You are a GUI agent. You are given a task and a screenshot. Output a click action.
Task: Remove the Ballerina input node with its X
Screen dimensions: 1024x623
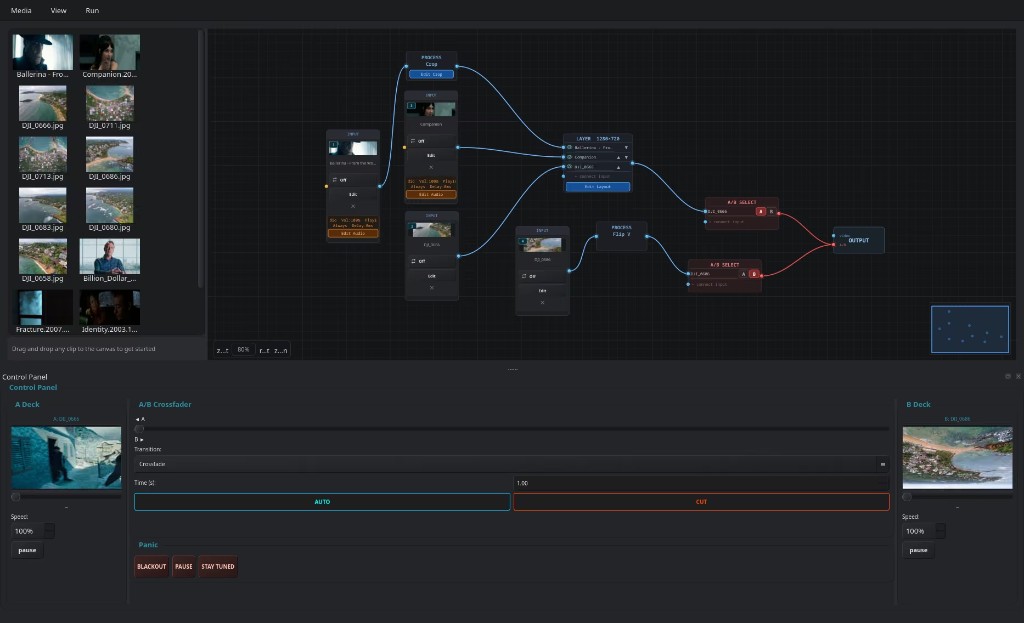353,206
